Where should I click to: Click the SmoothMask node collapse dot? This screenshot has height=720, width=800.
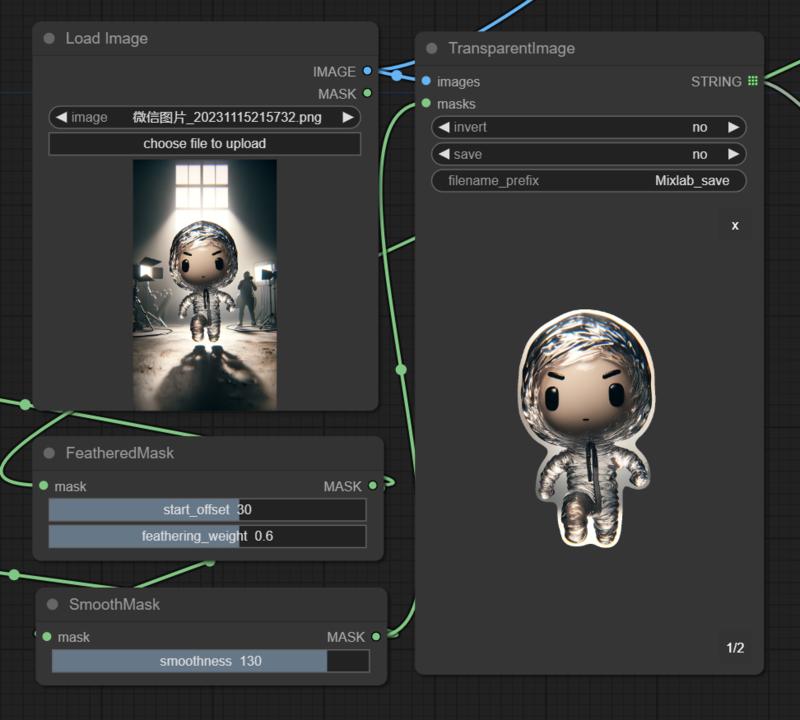(52, 605)
